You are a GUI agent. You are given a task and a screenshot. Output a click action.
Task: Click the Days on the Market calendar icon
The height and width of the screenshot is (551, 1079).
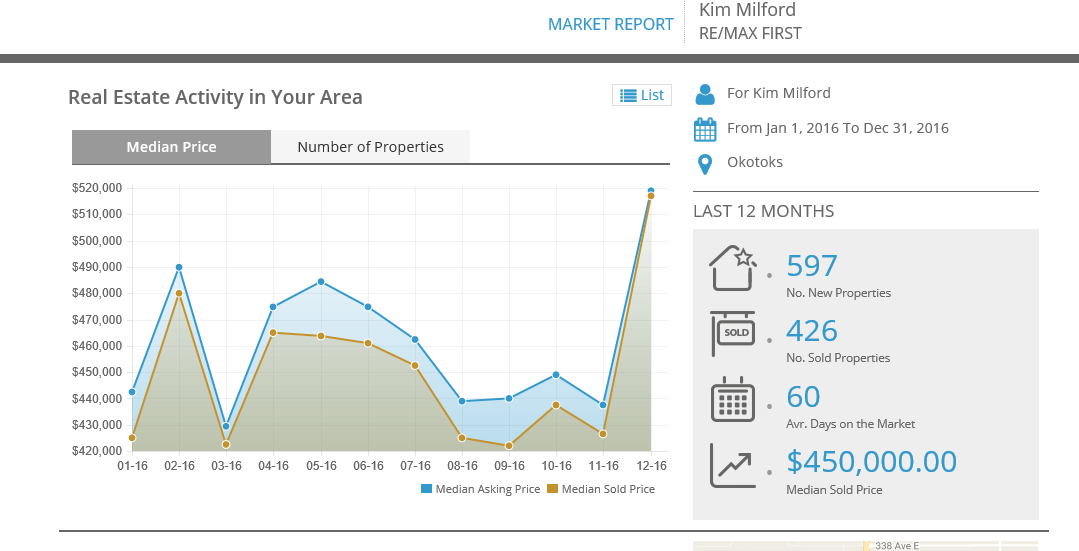(x=732, y=399)
